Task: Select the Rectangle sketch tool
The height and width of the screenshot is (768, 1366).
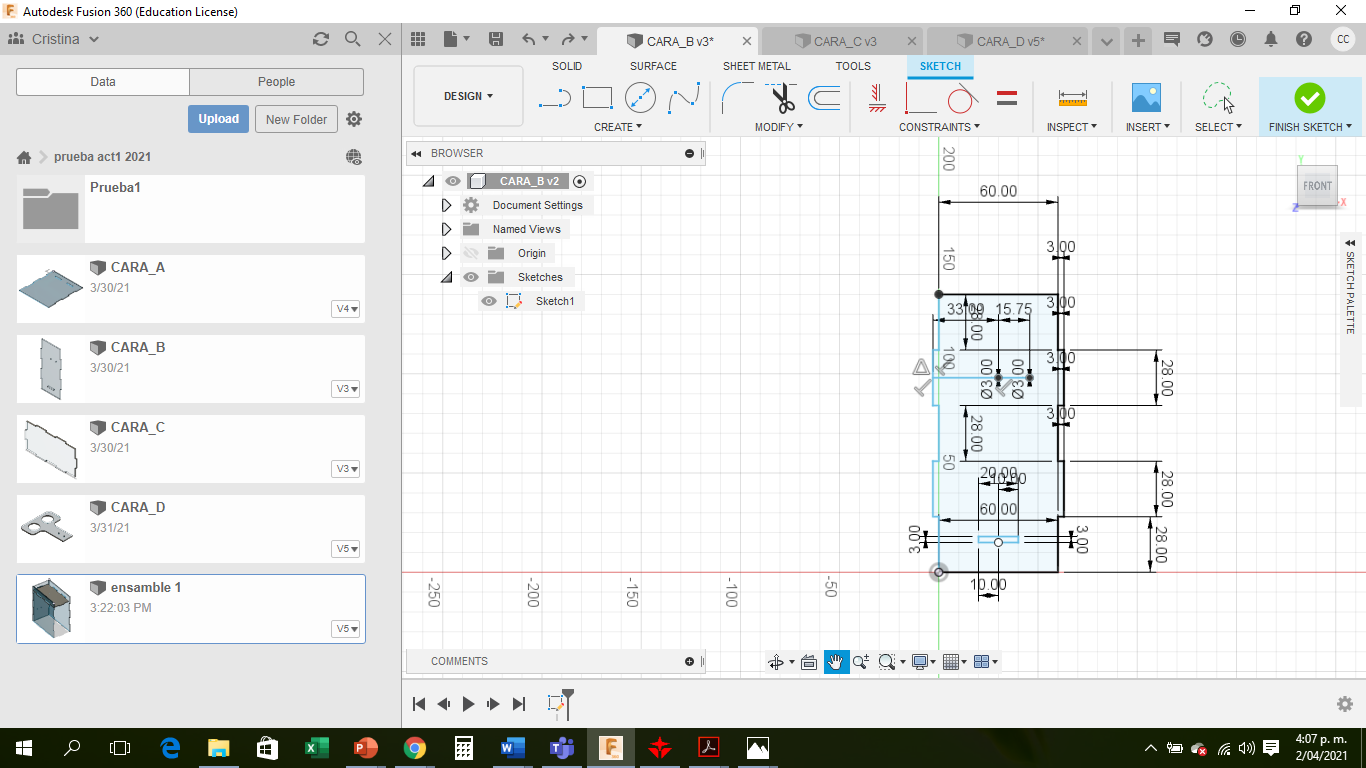Action: pyautogui.click(x=597, y=98)
